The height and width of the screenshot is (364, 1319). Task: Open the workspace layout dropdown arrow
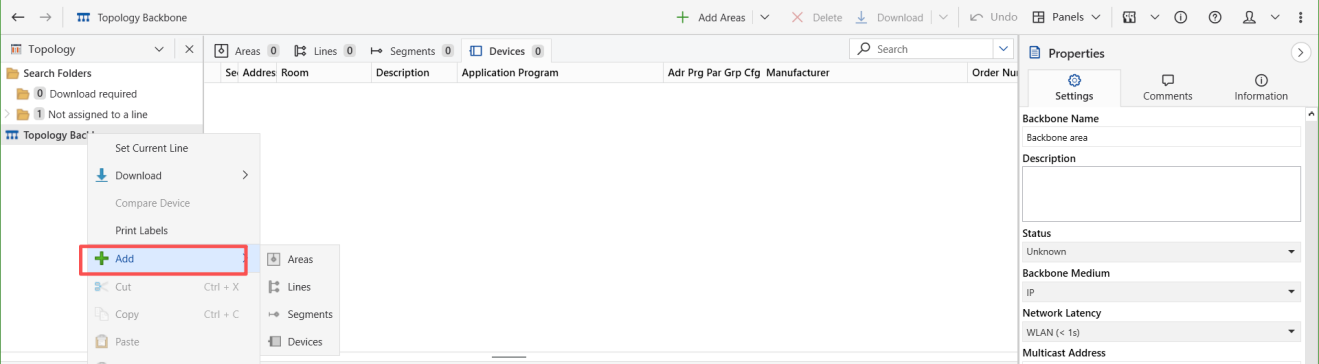[x=1155, y=17]
